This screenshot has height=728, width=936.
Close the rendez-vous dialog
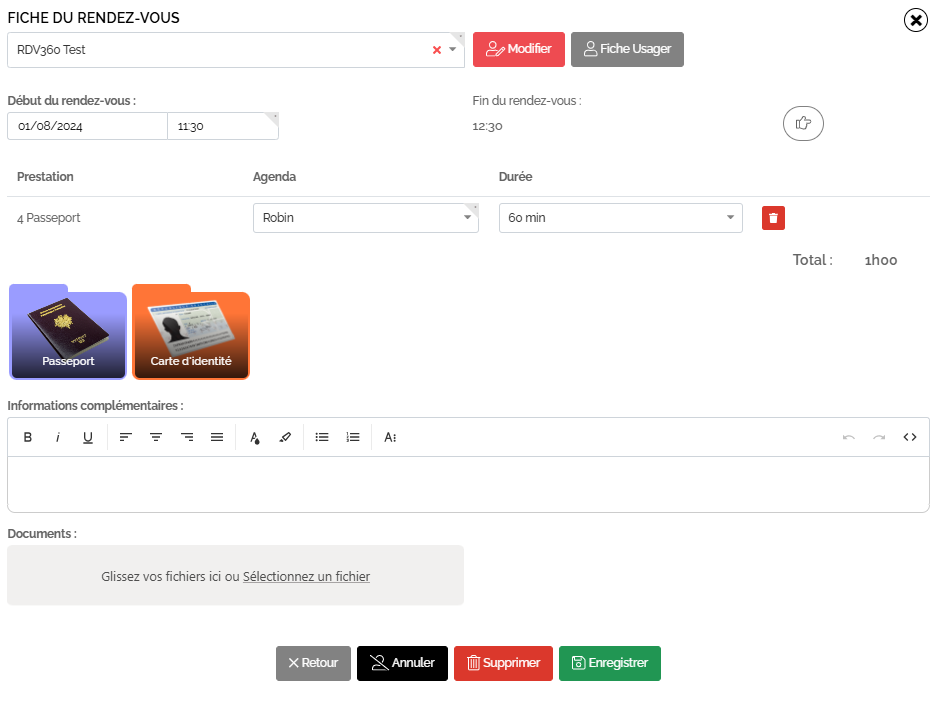[916, 20]
